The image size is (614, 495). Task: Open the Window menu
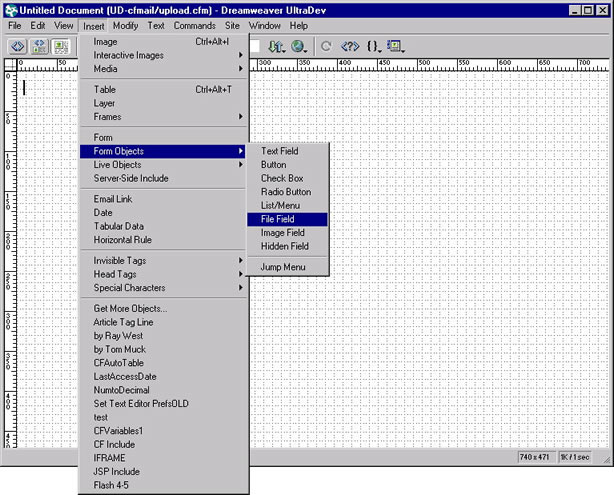pos(265,26)
